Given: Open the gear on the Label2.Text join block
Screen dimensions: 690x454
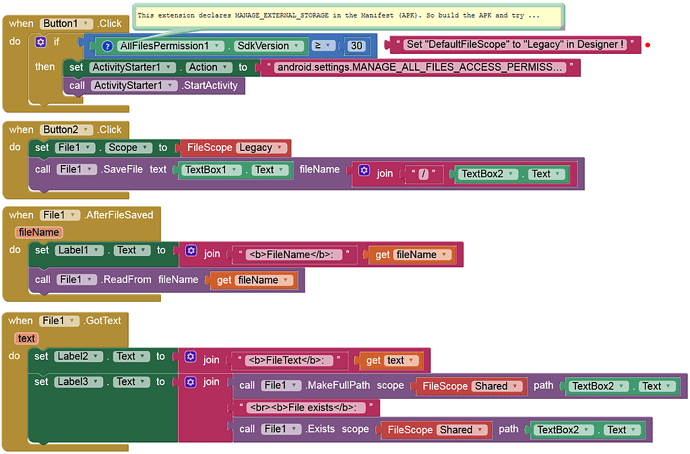Looking at the screenshot, I should click(191, 357).
